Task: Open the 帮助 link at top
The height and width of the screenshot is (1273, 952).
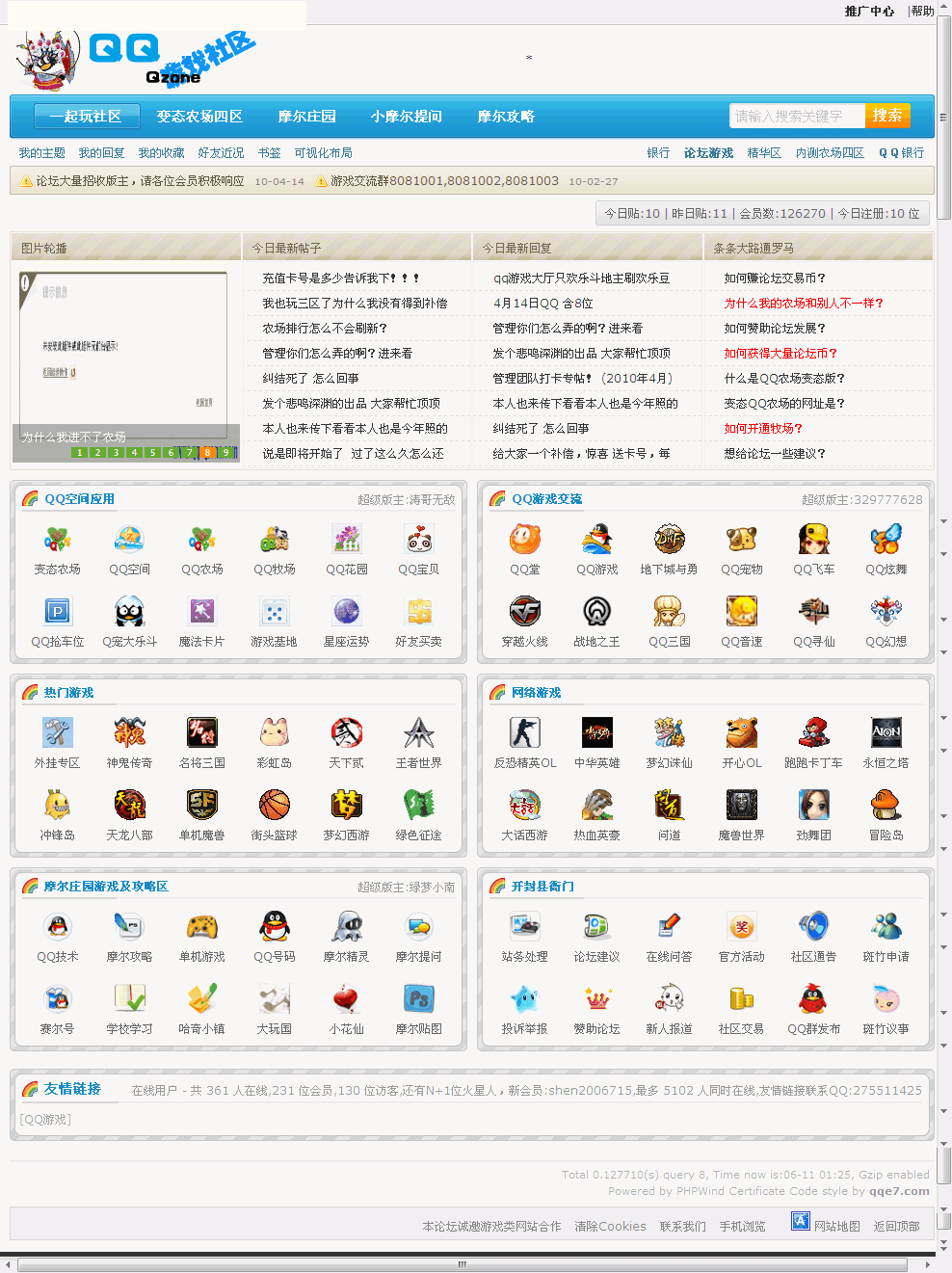Action: pos(923,12)
